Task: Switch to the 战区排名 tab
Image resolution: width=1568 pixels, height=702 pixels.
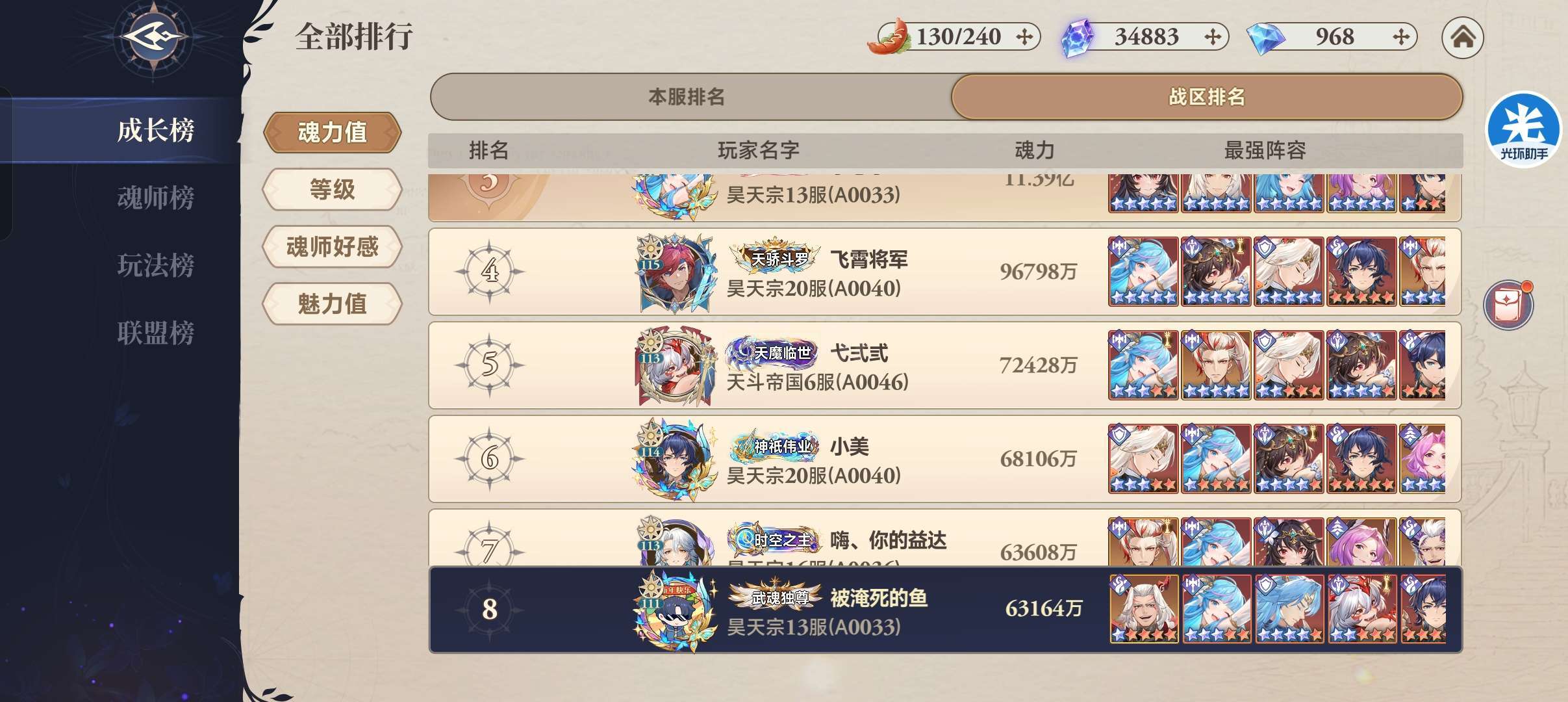Action: 1207,97
